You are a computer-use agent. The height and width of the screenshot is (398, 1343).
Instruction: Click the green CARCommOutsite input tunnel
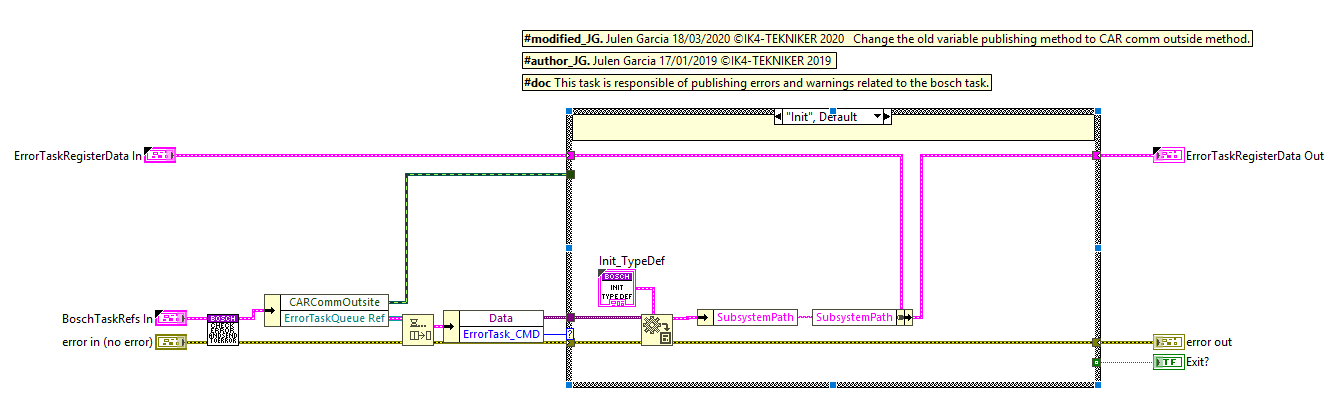click(571, 174)
